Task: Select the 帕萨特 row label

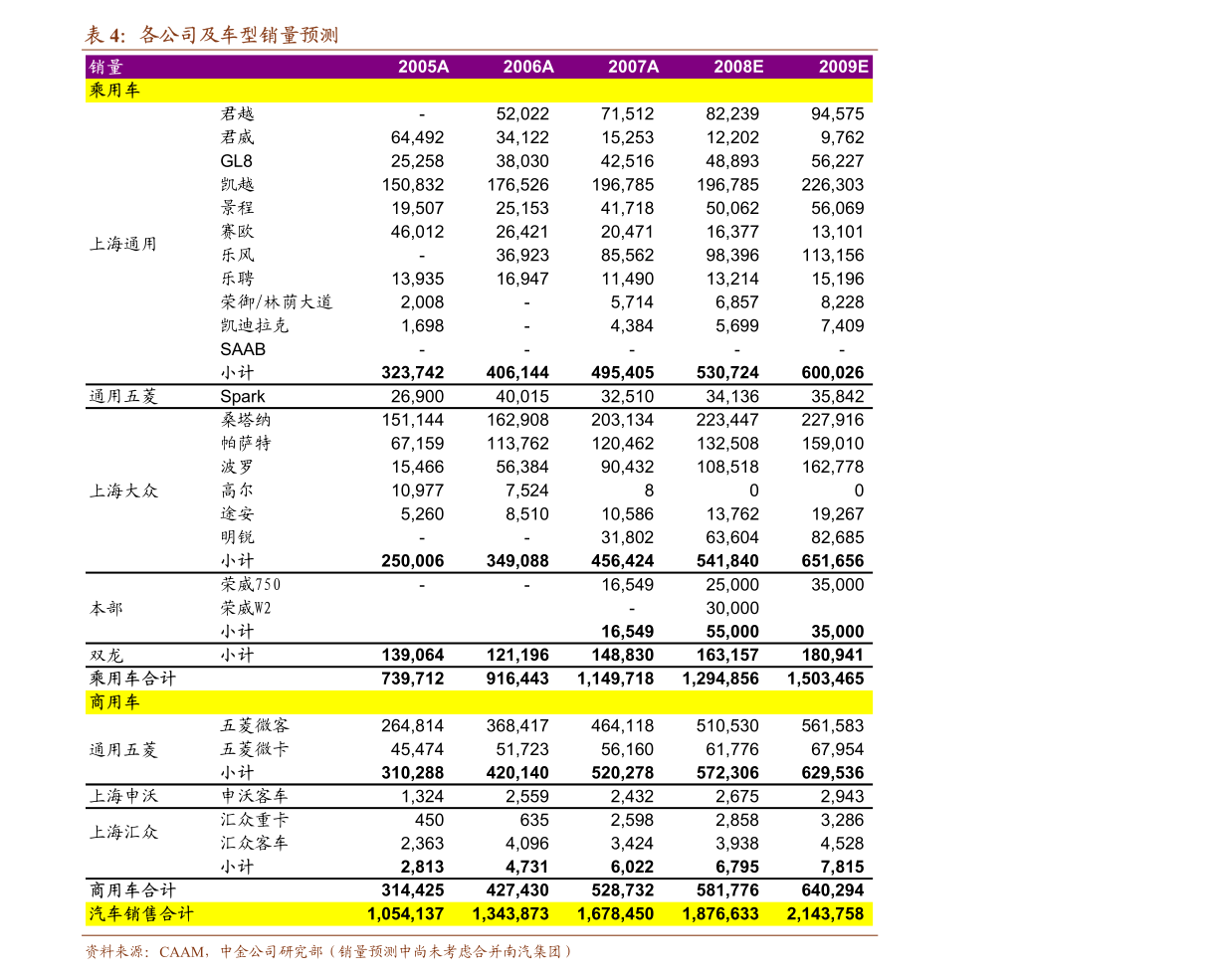Action: coord(246,444)
